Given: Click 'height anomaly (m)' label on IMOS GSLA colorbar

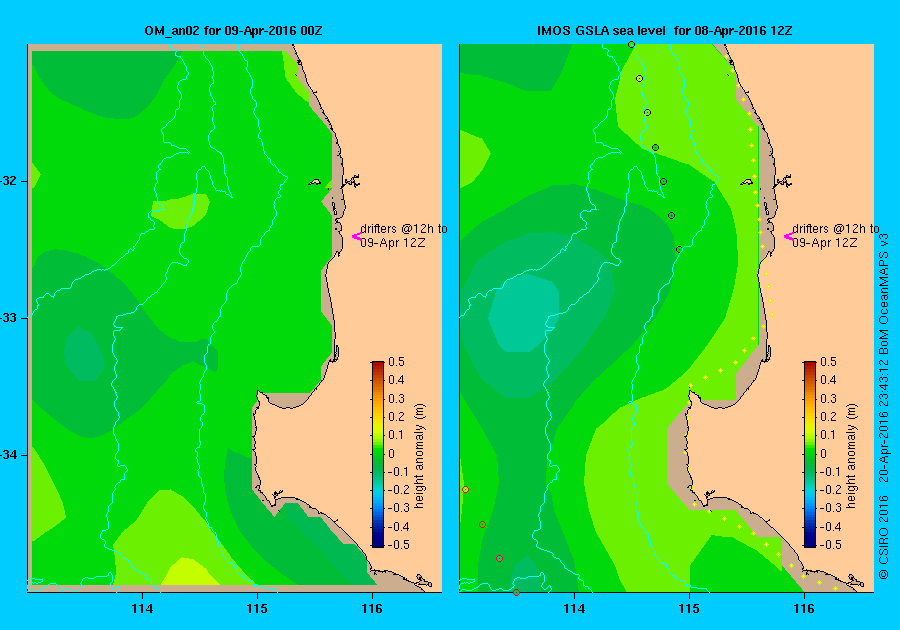Looking at the screenshot, I should [x=851, y=456].
